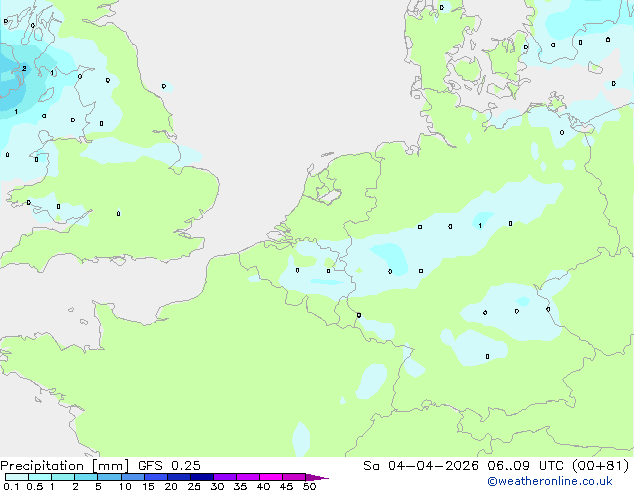Click the map value '1' over central Germany

click(x=480, y=226)
